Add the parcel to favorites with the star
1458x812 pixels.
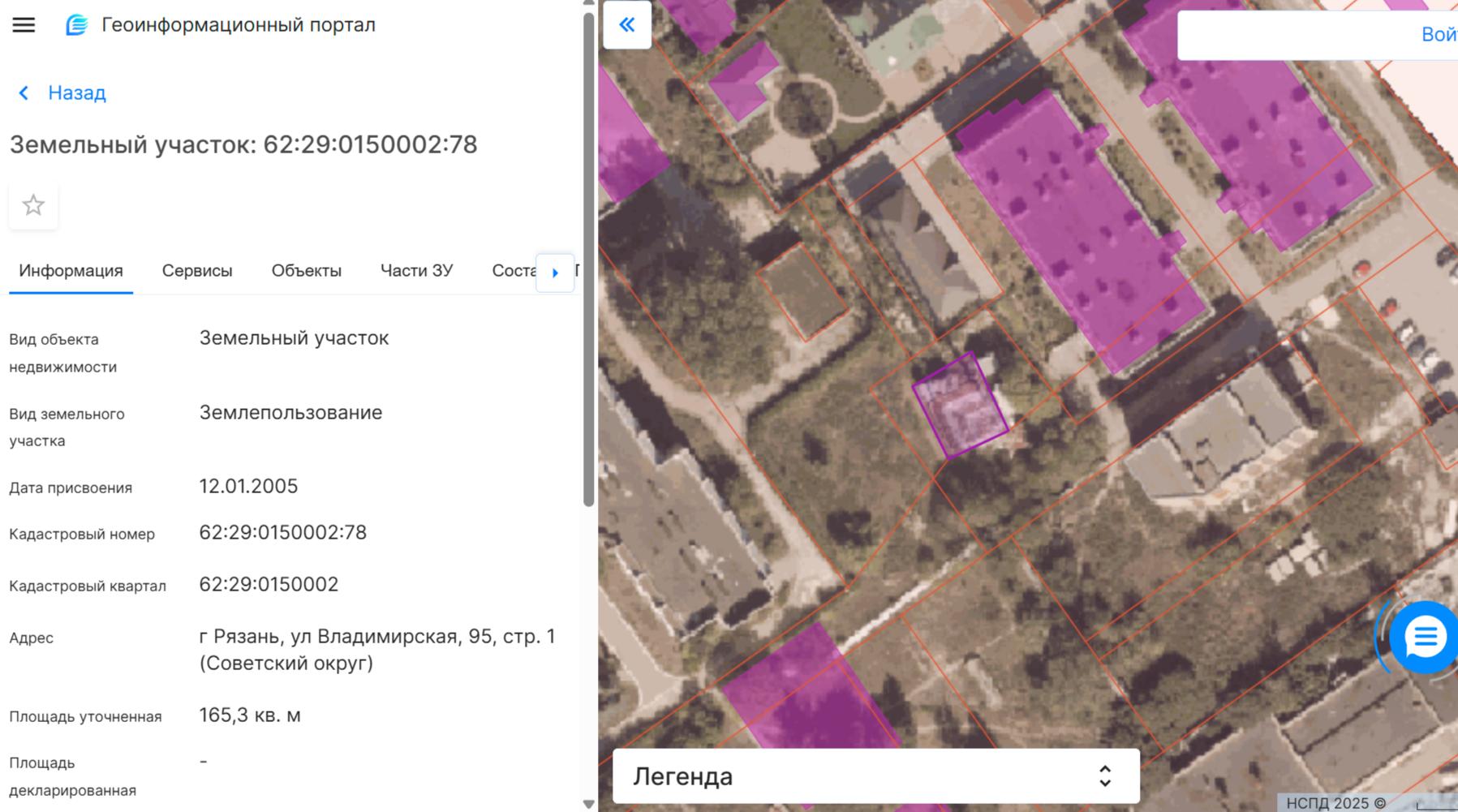[33, 205]
